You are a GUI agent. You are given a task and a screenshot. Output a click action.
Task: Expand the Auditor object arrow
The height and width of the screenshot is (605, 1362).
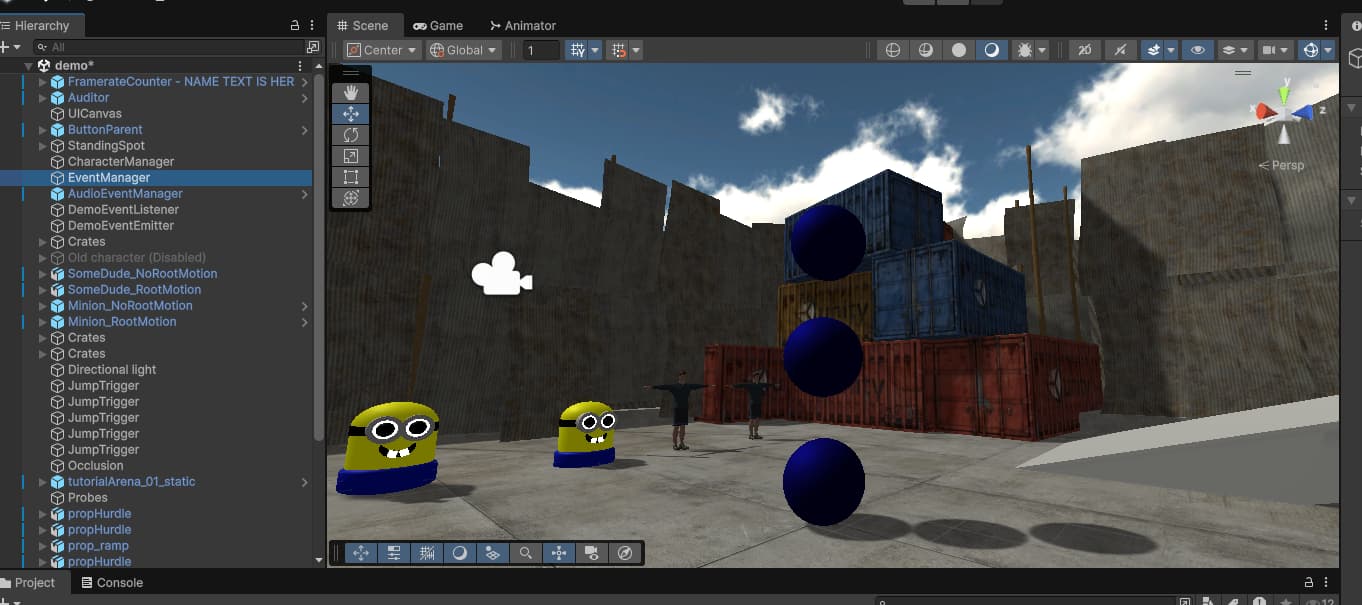(x=43, y=98)
